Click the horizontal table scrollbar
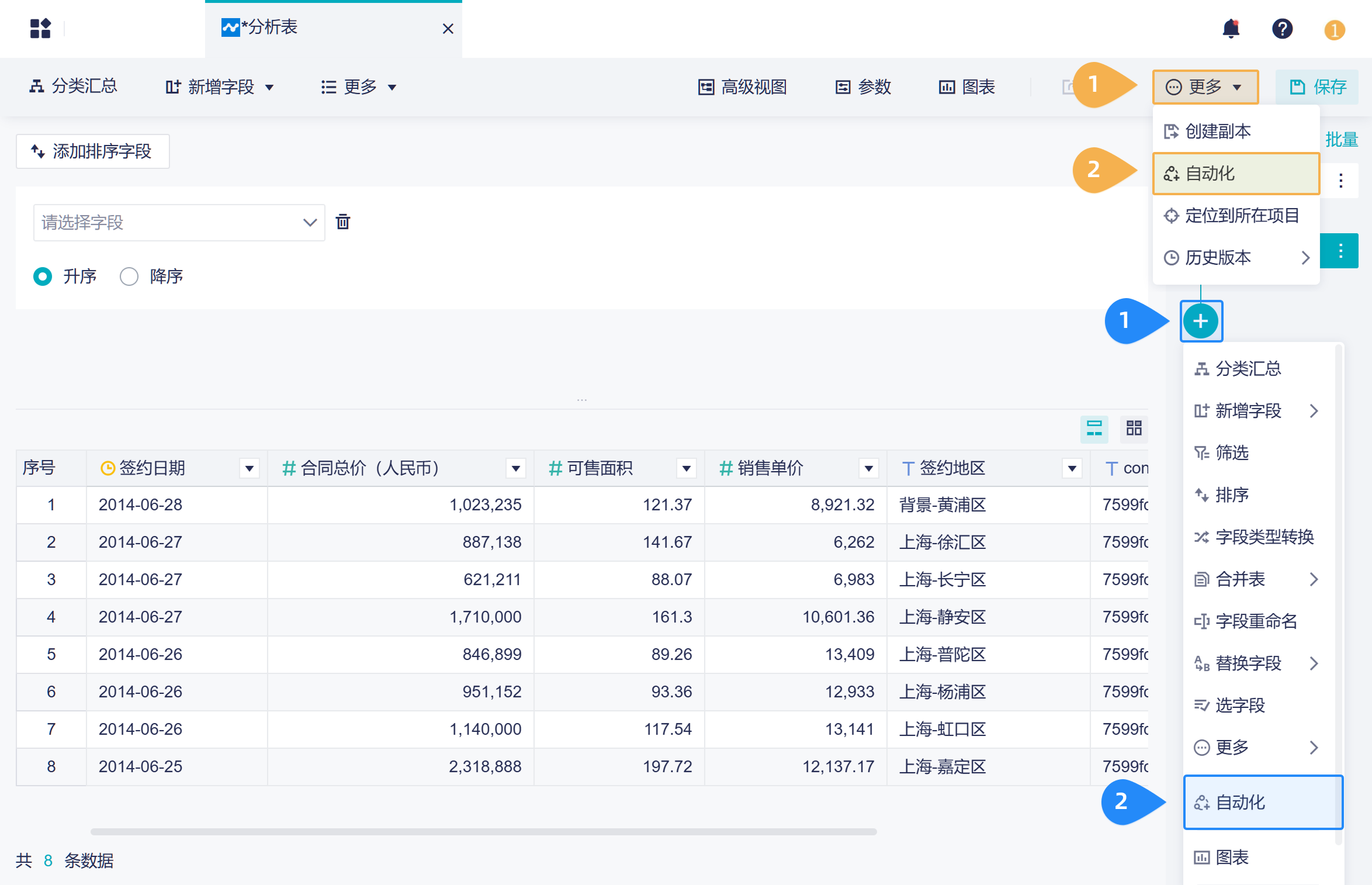Image resolution: width=1372 pixels, height=885 pixels. tap(483, 831)
